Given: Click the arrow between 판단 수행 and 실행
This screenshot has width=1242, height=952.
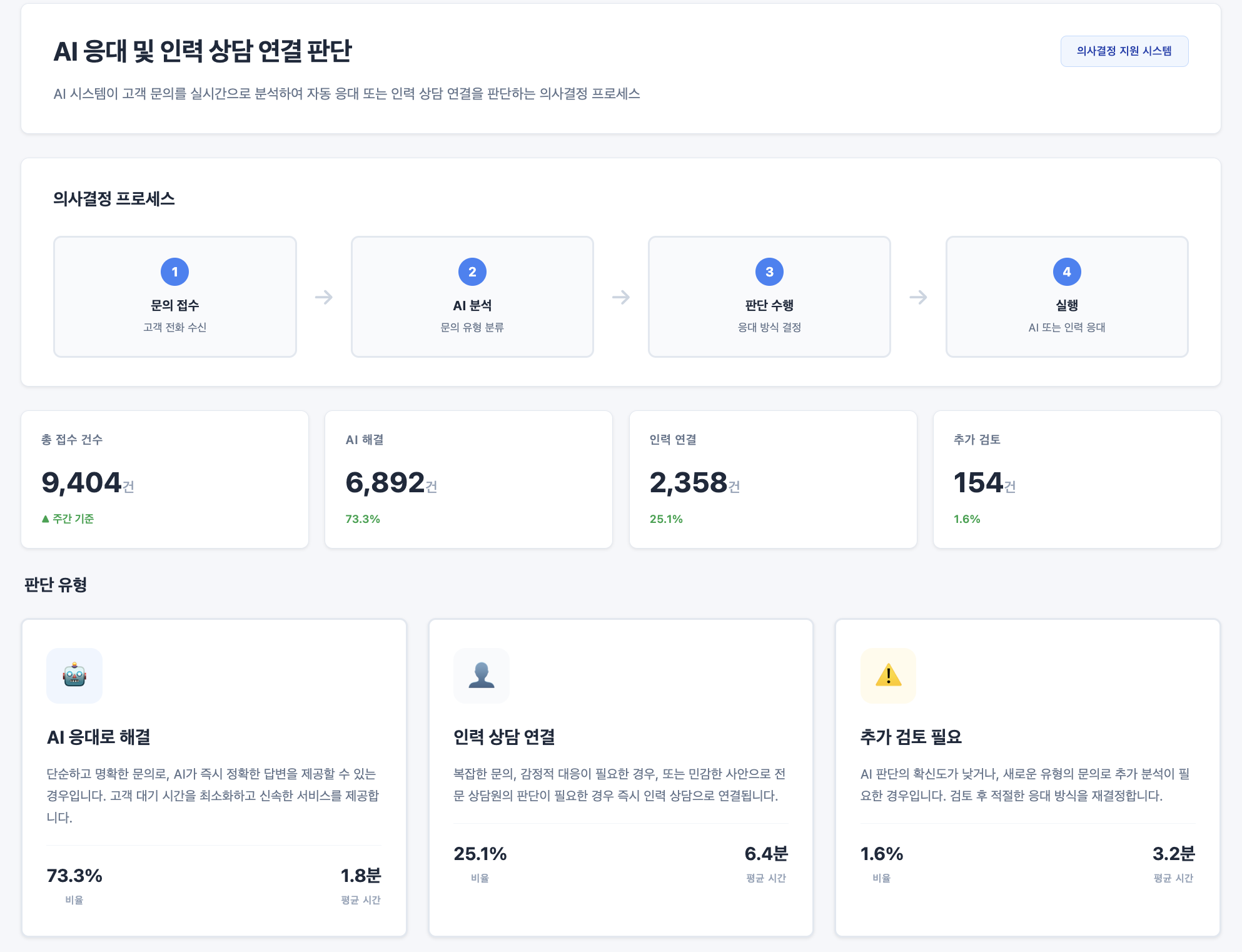Looking at the screenshot, I should (x=918, y=297).
